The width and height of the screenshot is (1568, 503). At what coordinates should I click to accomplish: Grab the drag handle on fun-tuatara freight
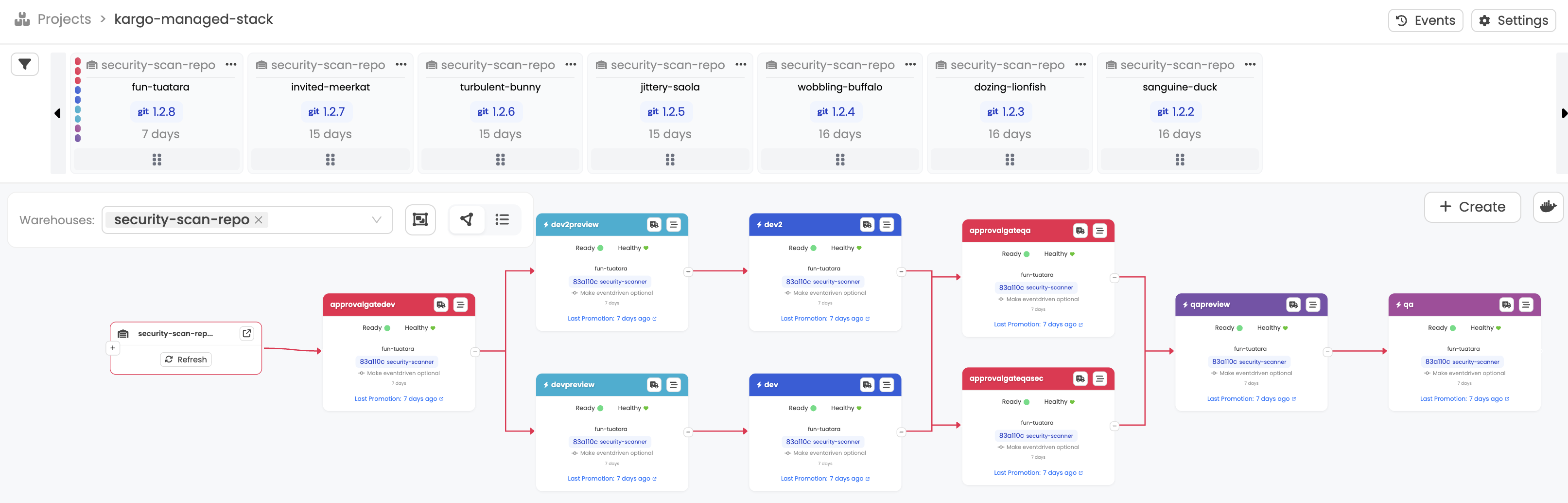pyautogui.click(x=157, y=160)
